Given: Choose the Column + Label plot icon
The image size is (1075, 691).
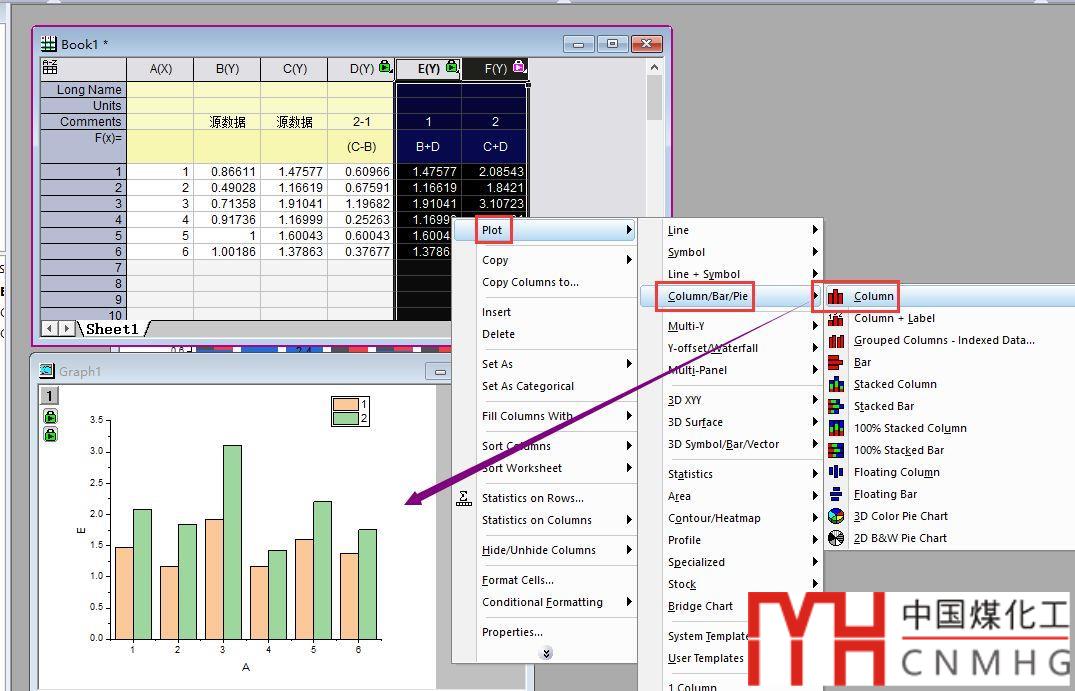Looking at the screenshot, I should pos(835,318).
